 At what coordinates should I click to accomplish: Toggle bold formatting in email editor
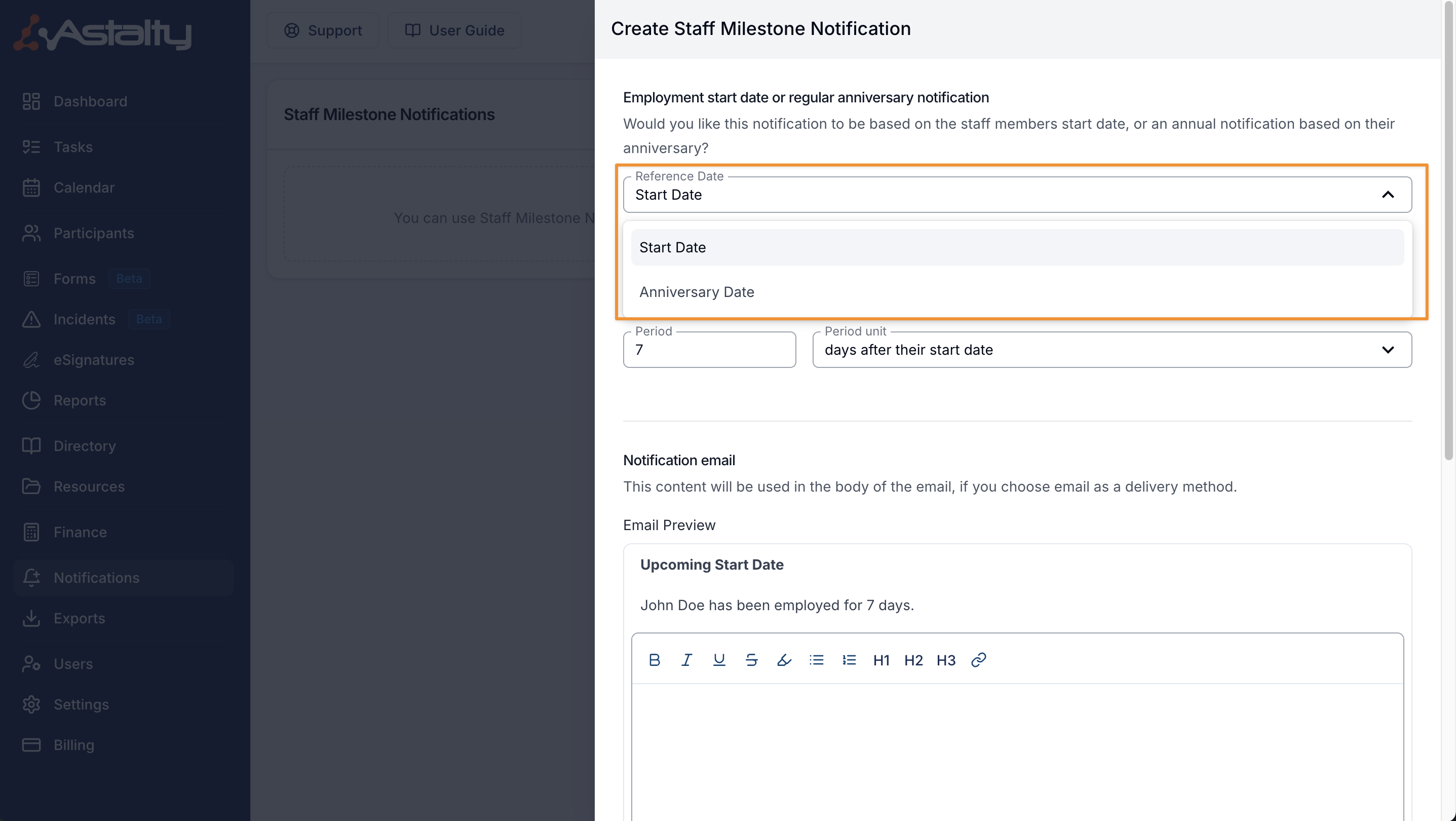[655, 660]
